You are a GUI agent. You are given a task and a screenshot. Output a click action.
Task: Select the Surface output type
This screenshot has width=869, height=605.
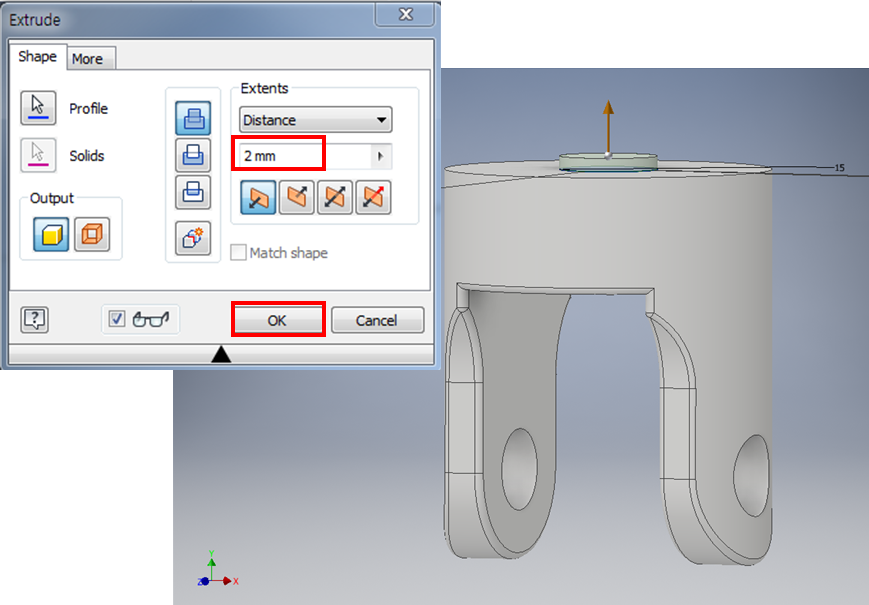point(92,234)
